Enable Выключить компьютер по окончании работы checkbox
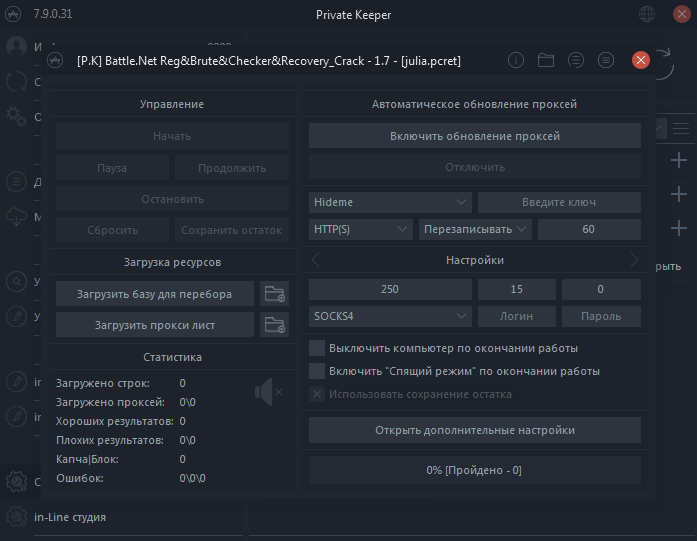This screenshot has width=697, height=541. click(x=317, y=348)
